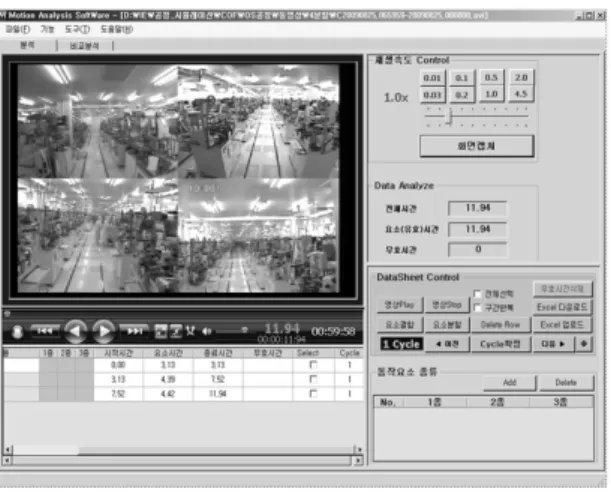Click the data table horizontal scrollbar right arrow
Image resolution: width=611 pixels, height=492 pixels.
[x=359, y=450]
